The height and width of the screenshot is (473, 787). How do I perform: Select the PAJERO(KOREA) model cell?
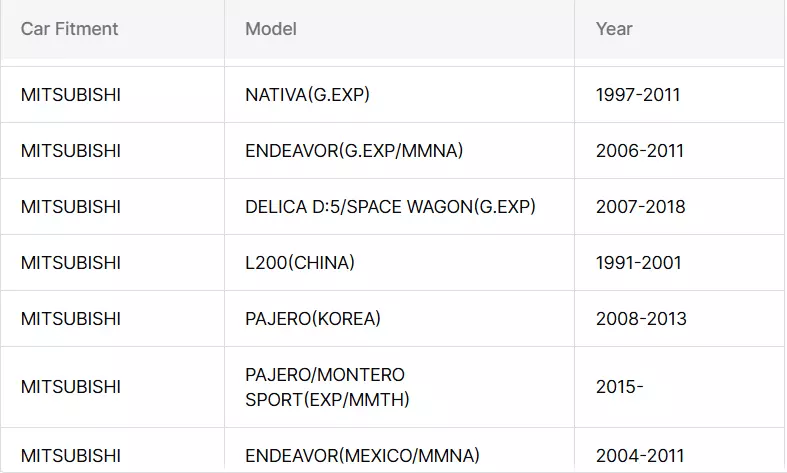[x=313, y=319]
